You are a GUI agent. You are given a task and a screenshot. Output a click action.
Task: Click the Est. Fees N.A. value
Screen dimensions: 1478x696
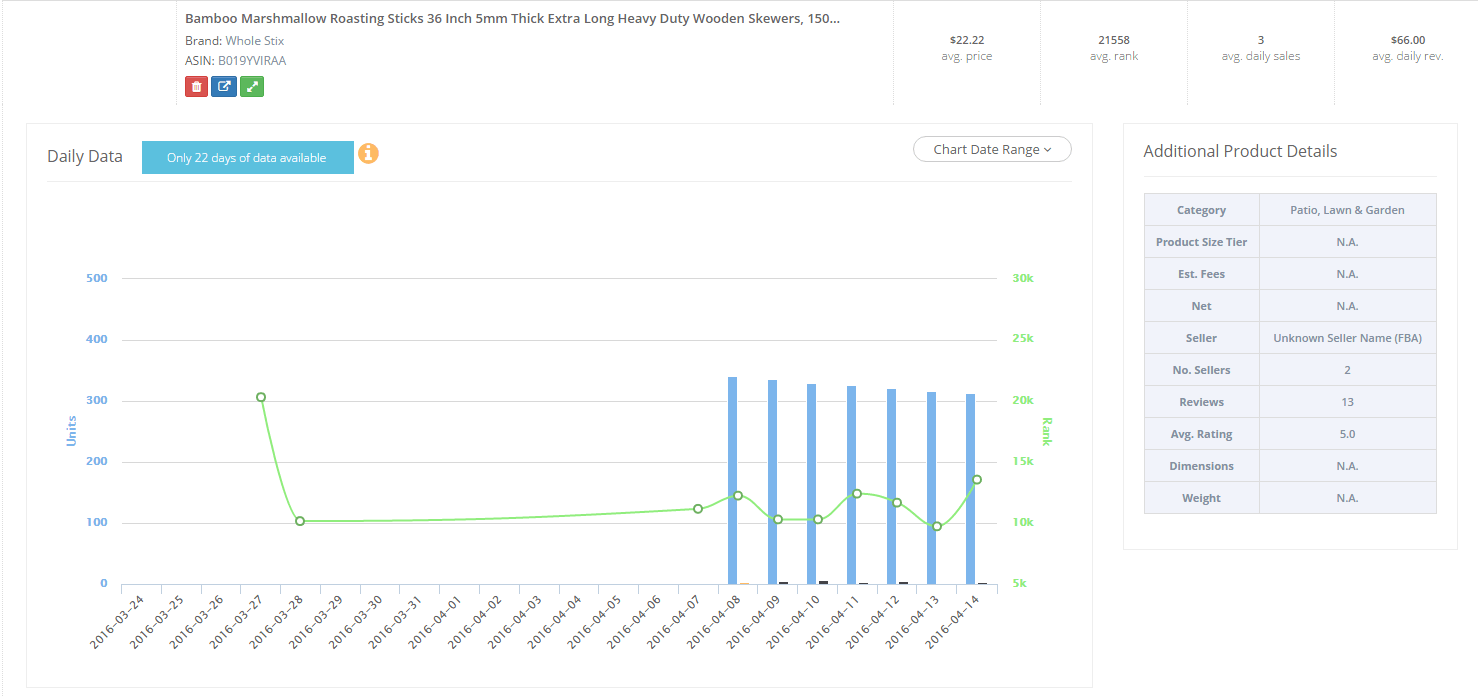click(x=1347, y=274)
